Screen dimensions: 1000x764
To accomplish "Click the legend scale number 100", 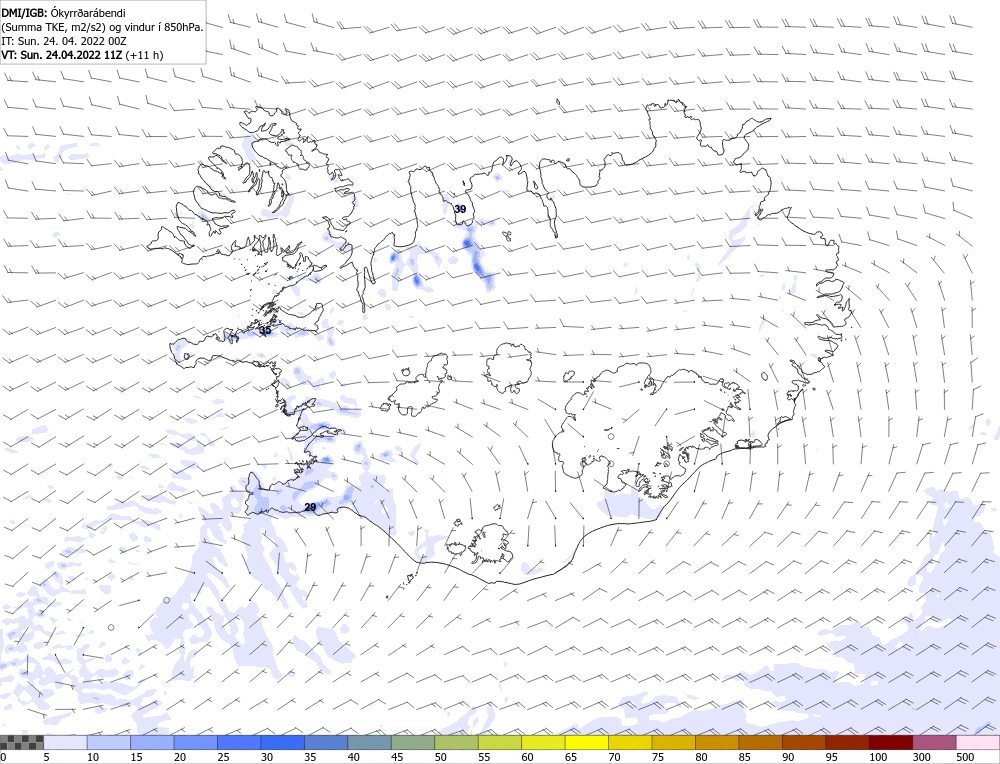I will pyautogui.click(x=878, y=757).
